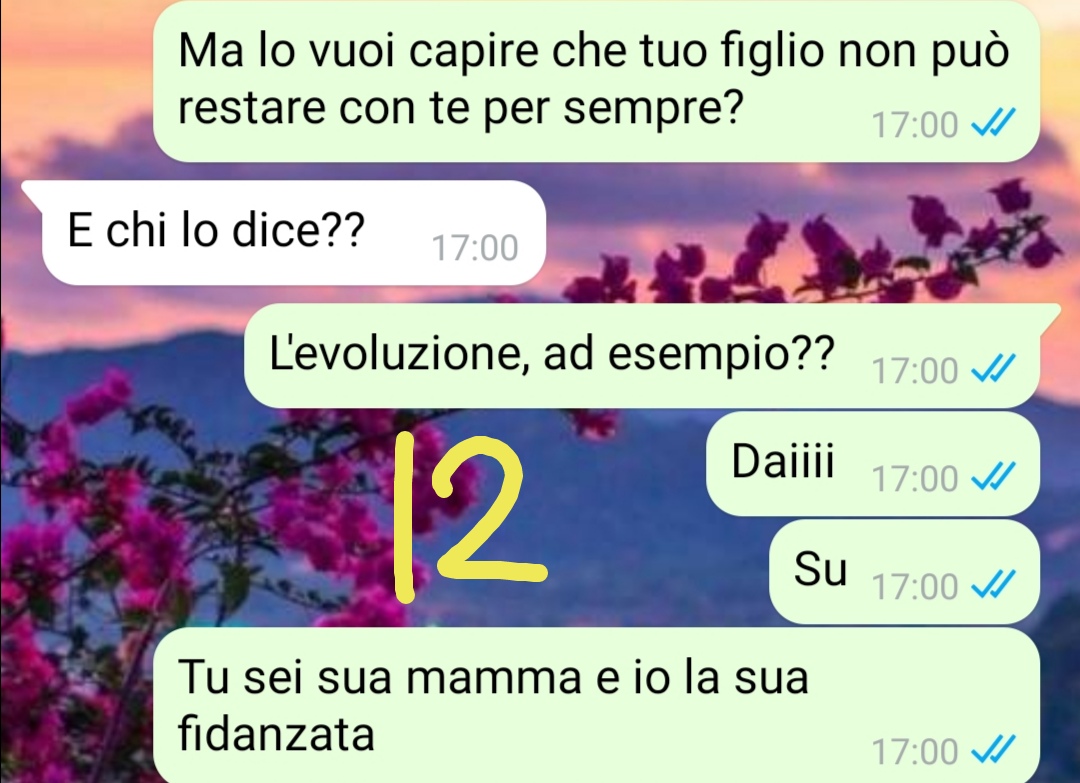This screenshot has width=1080, height=783.
Task: Select the received 'E chi lo dice??' message
Action: coord(284,233)
